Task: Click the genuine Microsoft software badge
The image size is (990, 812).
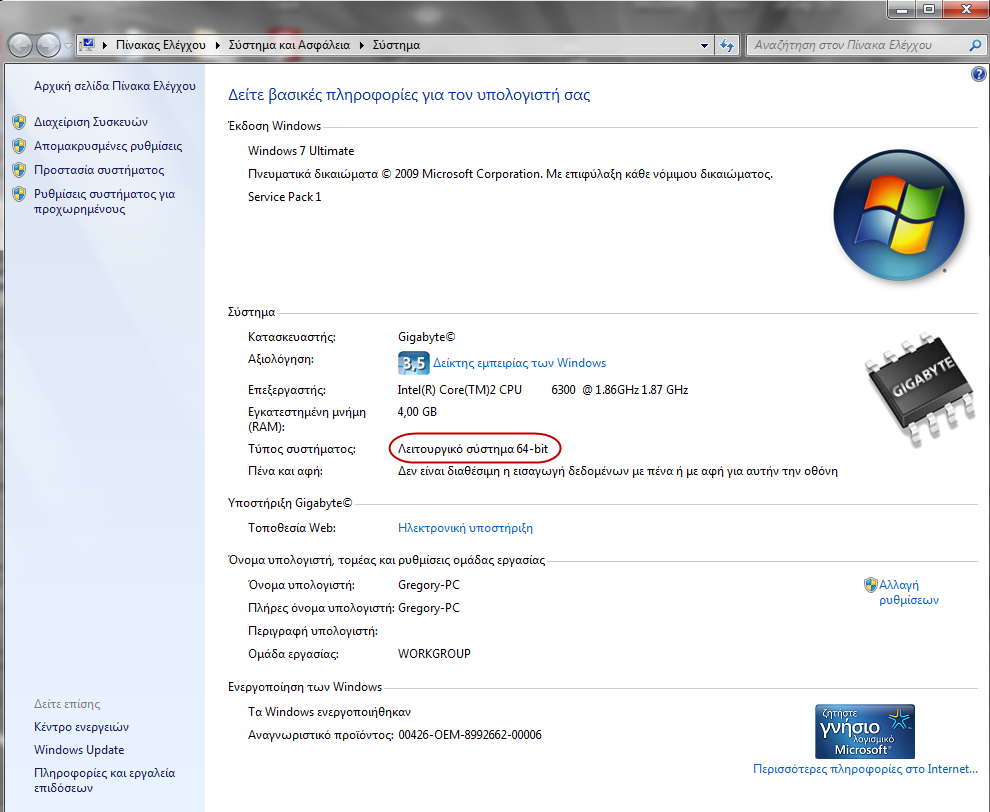Action: (864, 731)
